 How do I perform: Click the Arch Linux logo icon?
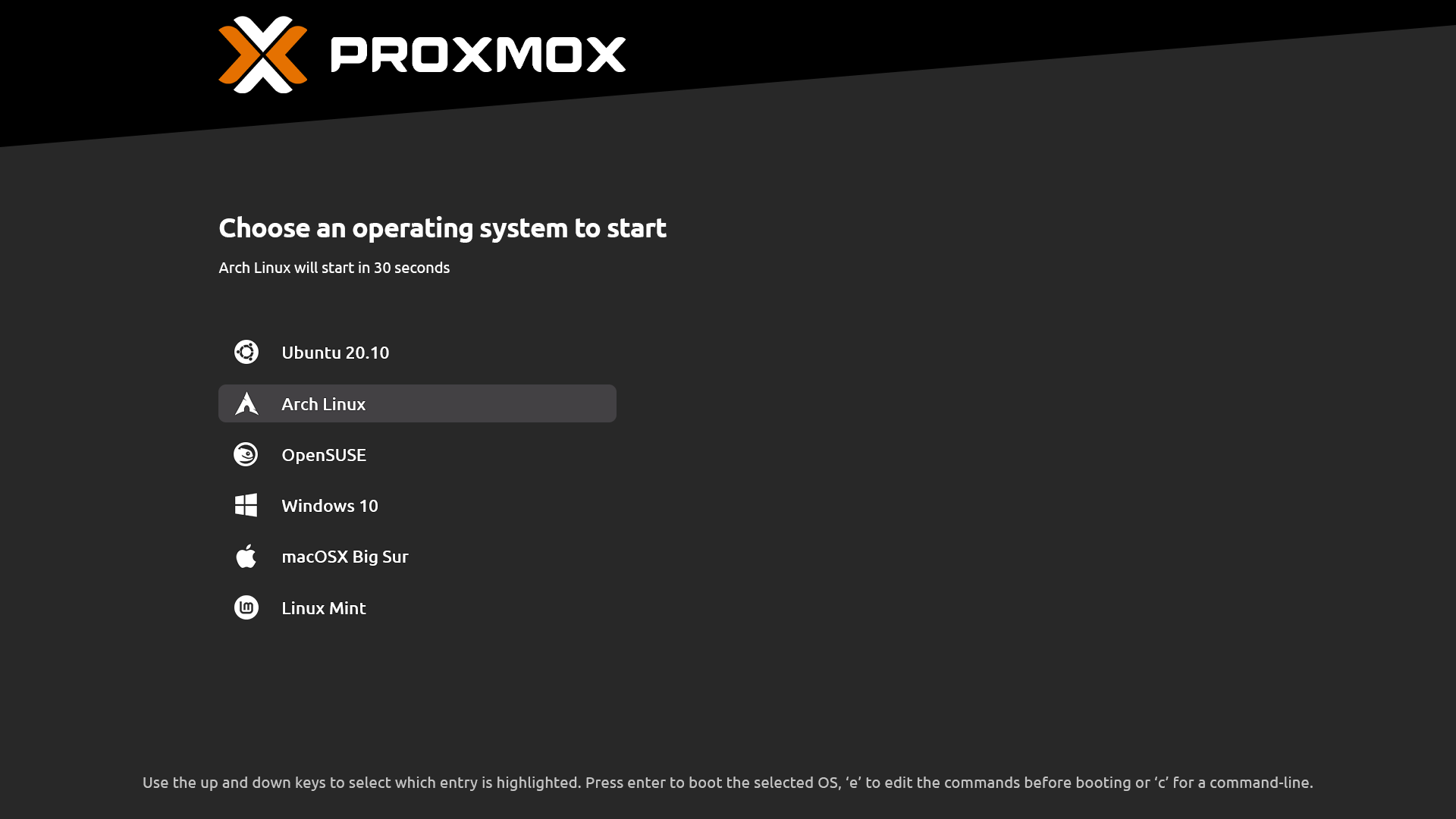tap(246, 403)
